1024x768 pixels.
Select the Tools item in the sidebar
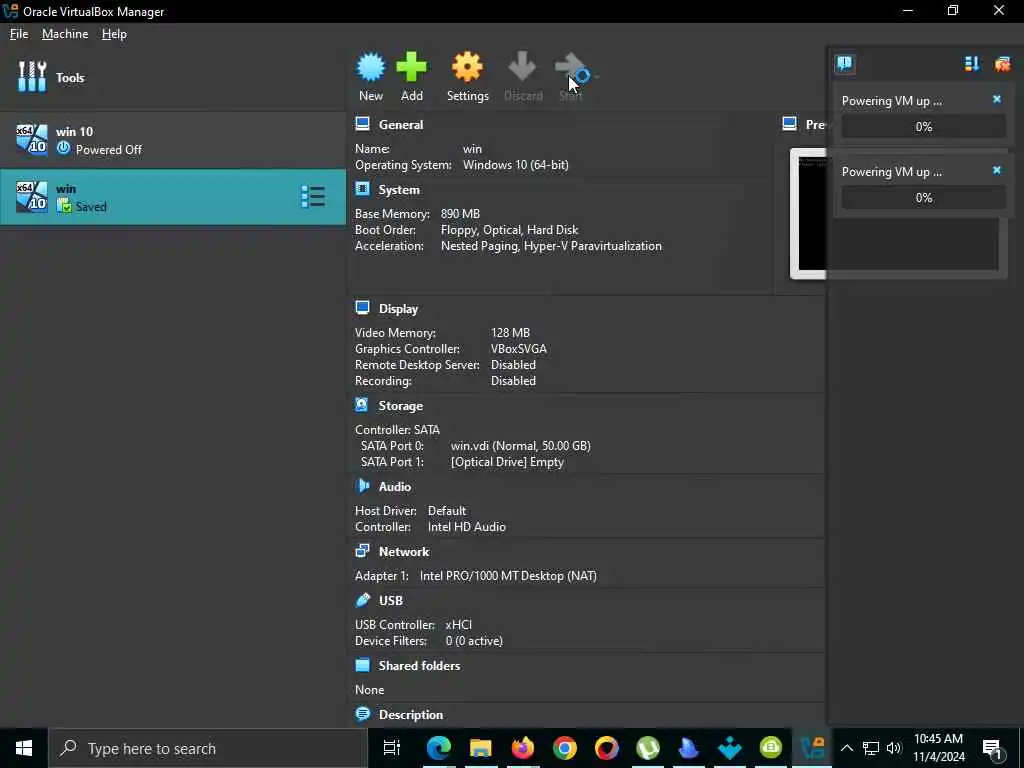172,77
